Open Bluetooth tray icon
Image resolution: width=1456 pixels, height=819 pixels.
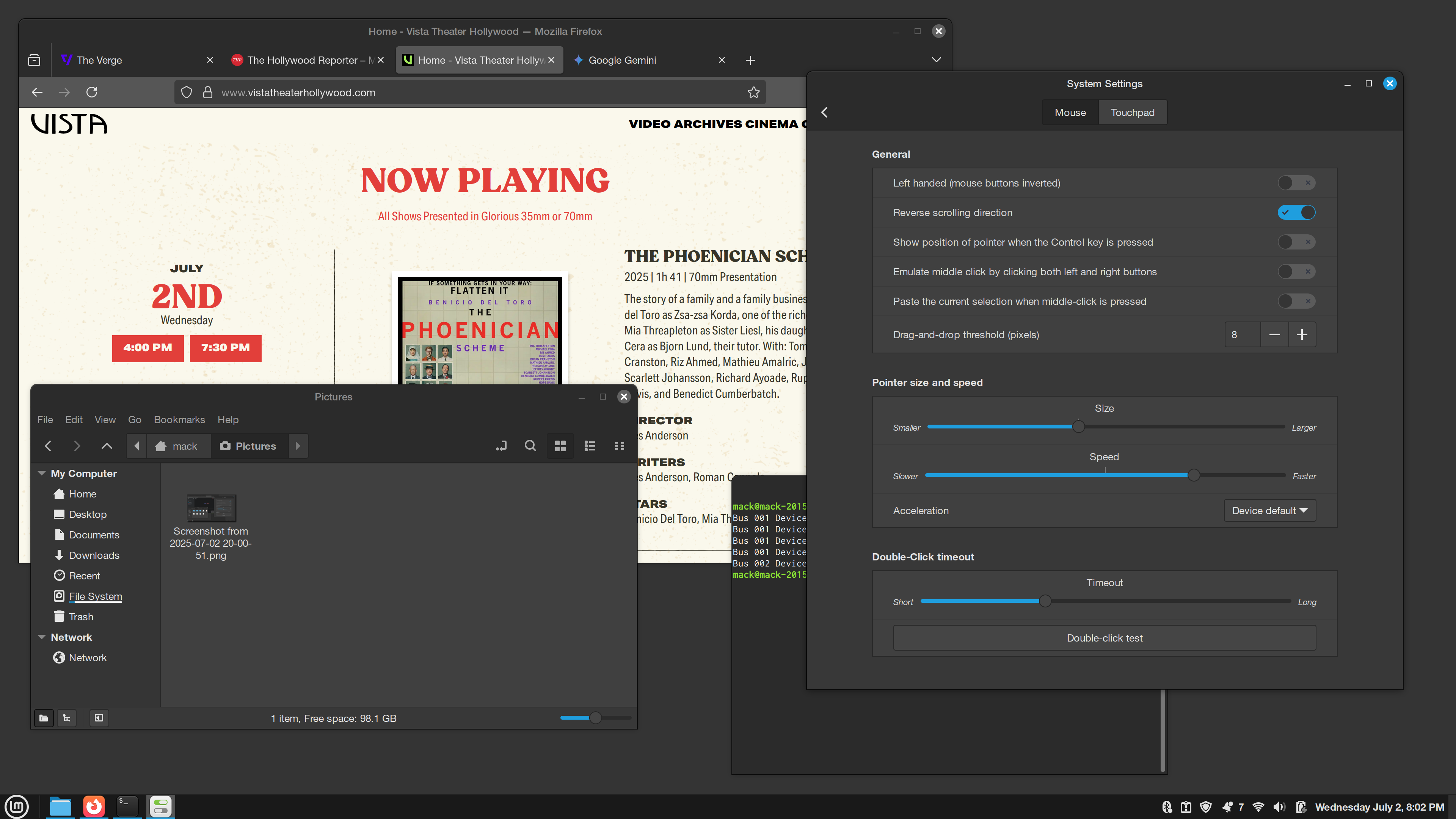(x=1167, y=807)
